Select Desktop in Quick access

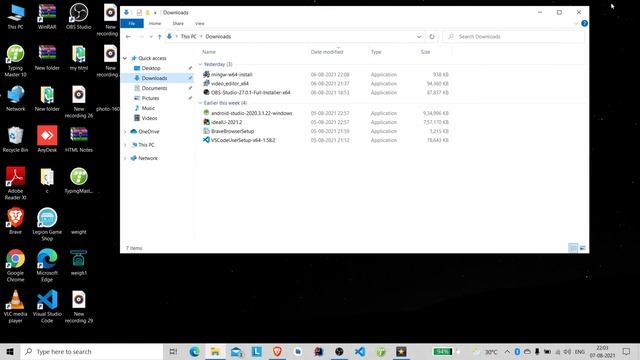coord(151,68)
